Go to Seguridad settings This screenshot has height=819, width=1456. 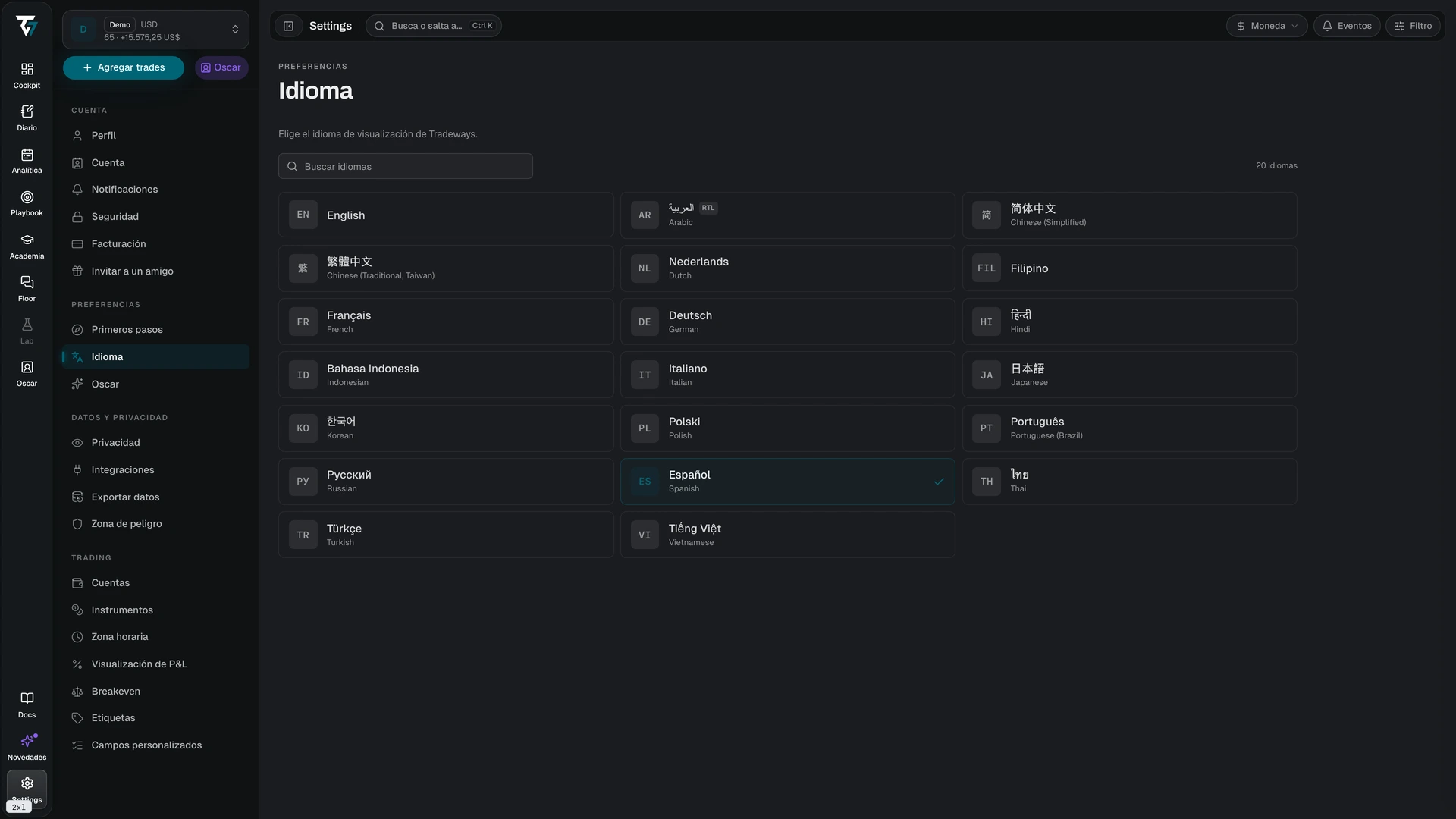coord(155,217)
